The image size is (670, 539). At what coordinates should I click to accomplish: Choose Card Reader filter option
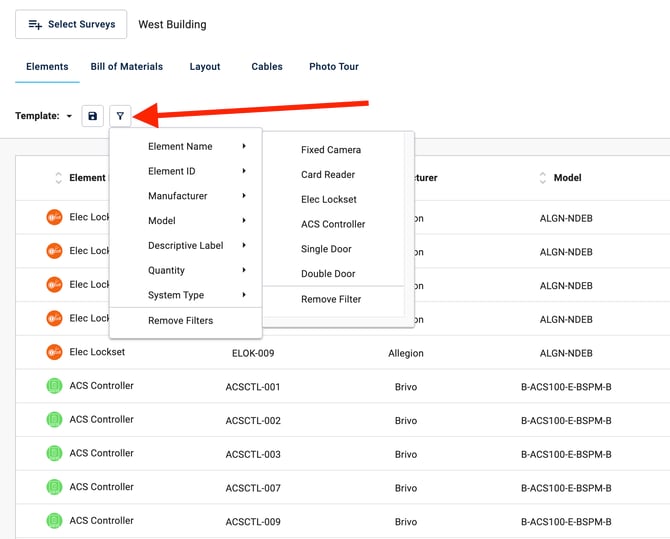click(328, 175)
